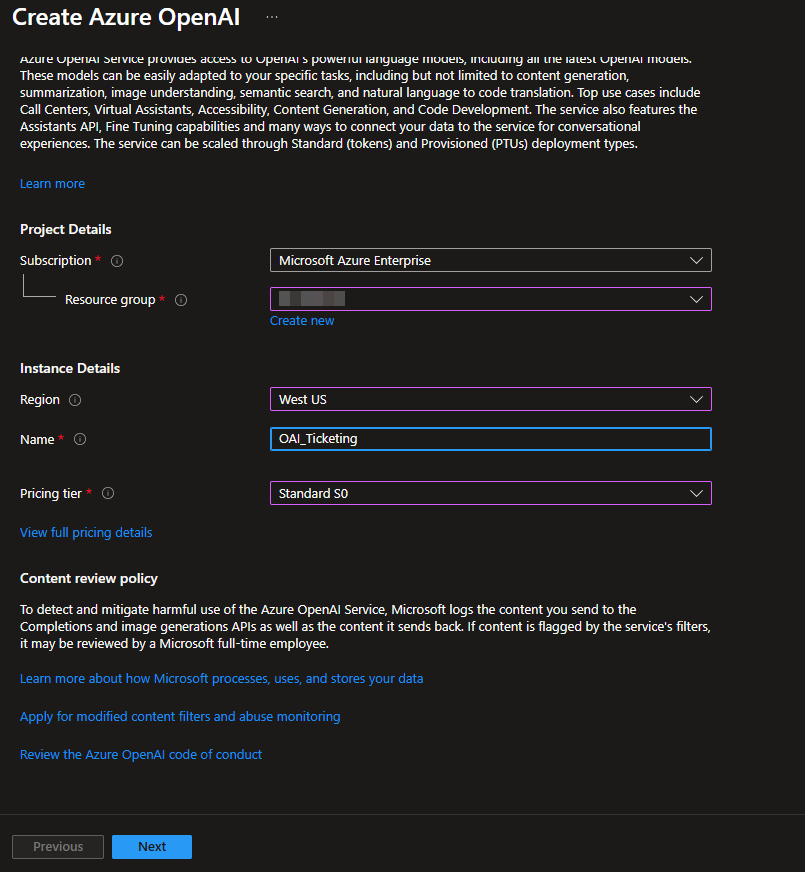Expand the Region dropdown showing West US
The image size is (805, 872).
700,399
